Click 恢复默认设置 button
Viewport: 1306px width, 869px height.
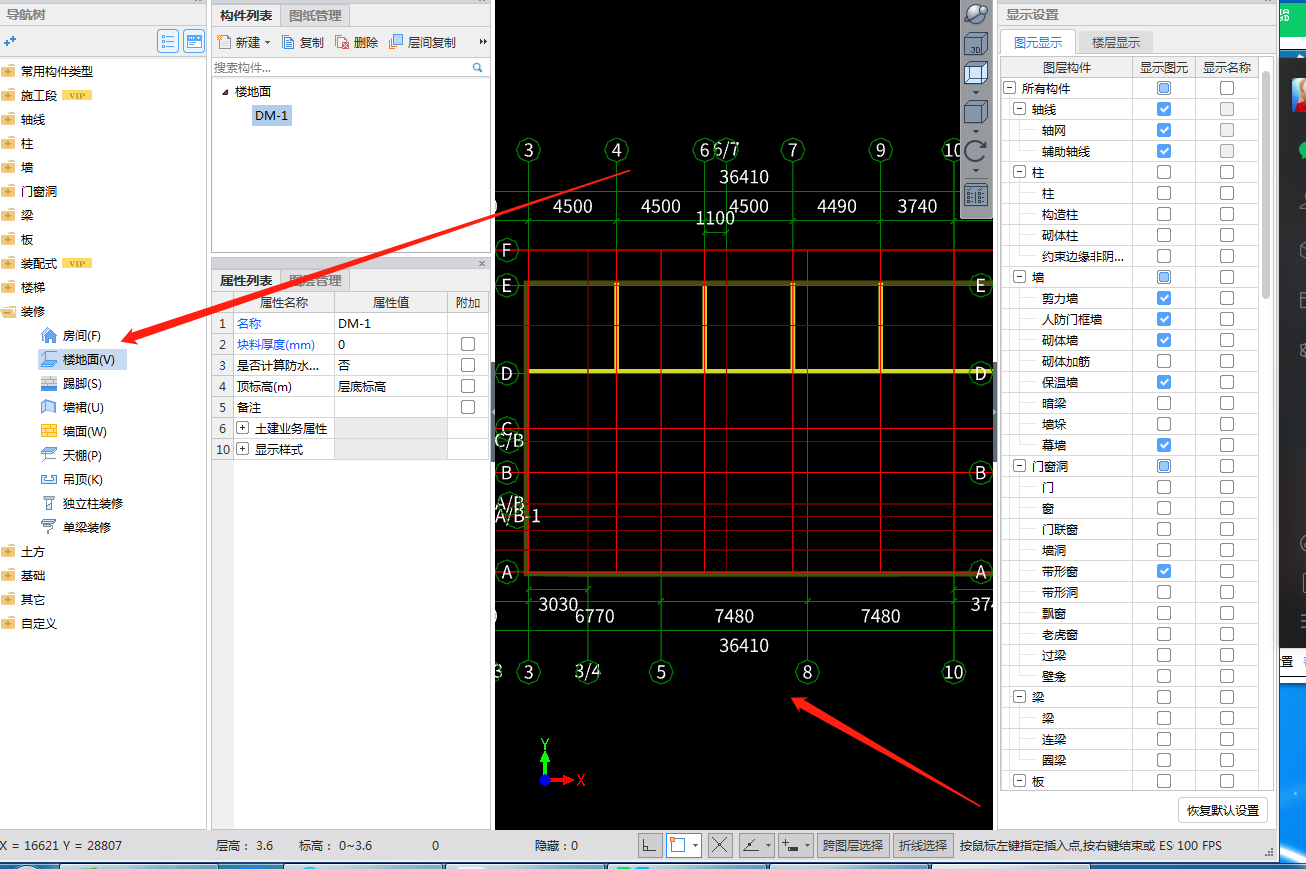(x=1223, y=810)
